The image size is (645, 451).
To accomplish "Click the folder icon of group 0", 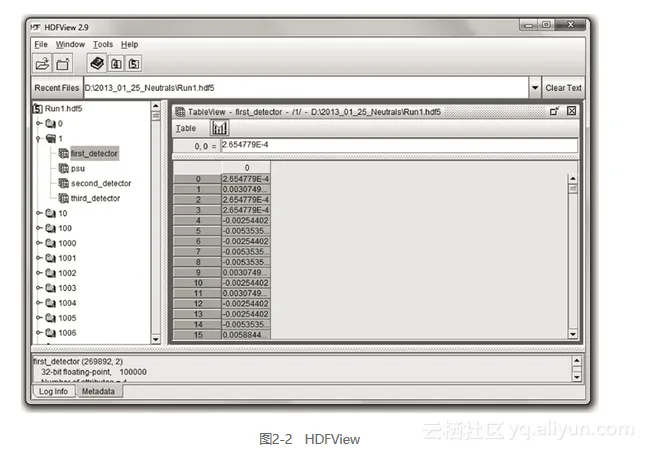I will tap(51, 123).
